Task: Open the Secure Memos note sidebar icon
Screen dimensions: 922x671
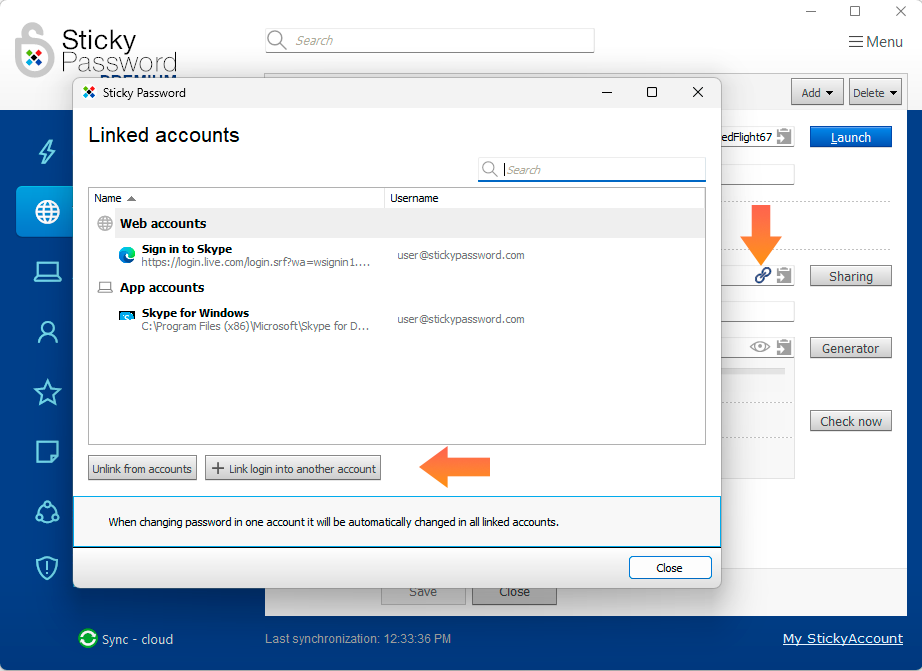Action: 47,452
